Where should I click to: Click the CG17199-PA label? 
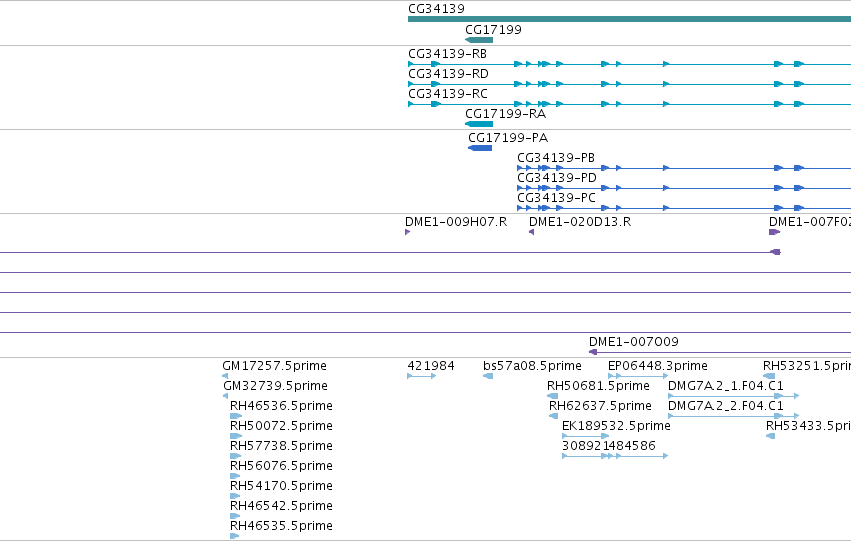coord(509,138)
